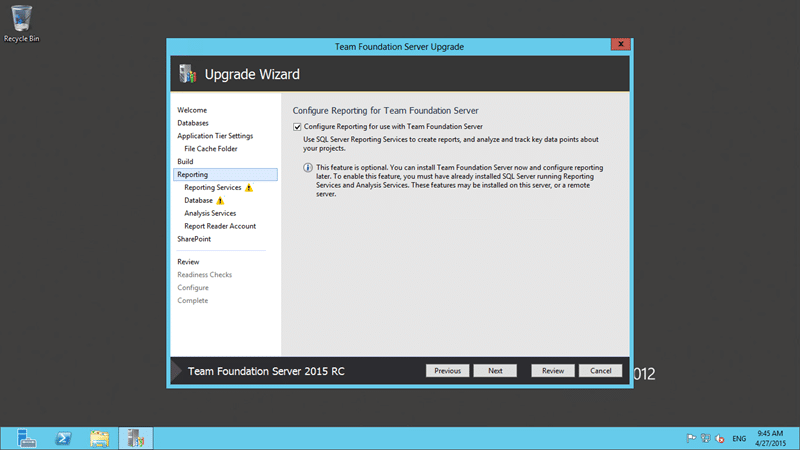Click the speaker volume tray icon

(x=720, y=438)
